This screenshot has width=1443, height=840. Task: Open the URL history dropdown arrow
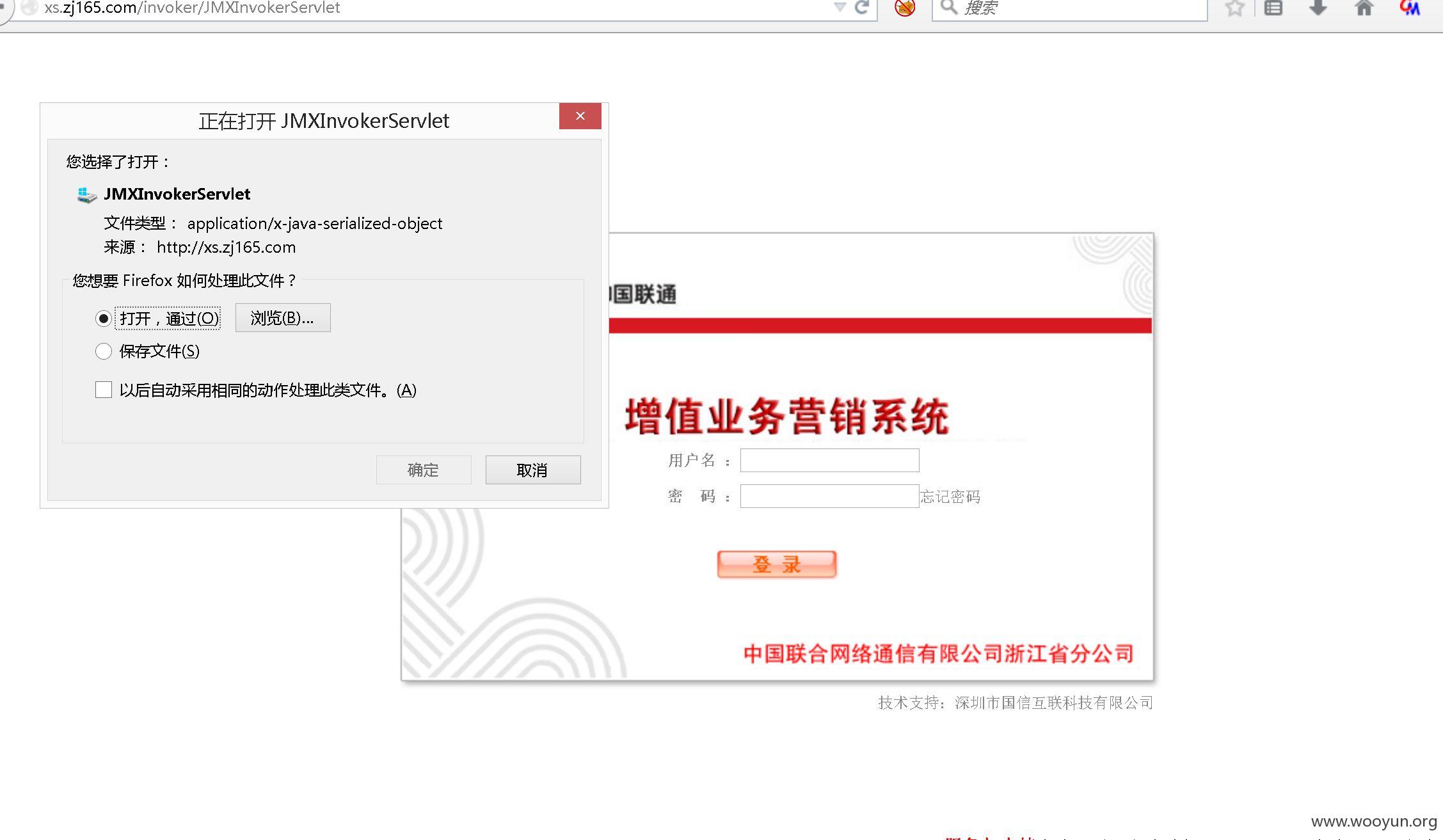[840, 7]
